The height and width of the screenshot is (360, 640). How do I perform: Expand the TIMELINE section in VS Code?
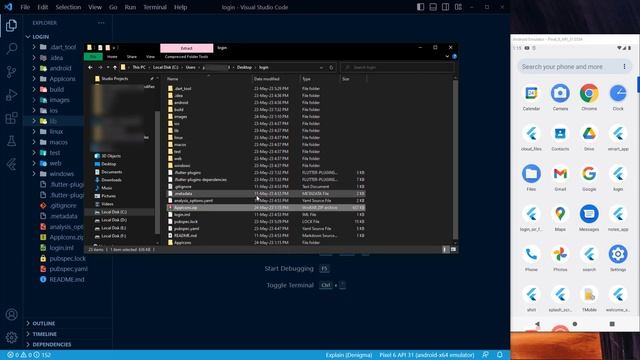(x=28, y=334)
